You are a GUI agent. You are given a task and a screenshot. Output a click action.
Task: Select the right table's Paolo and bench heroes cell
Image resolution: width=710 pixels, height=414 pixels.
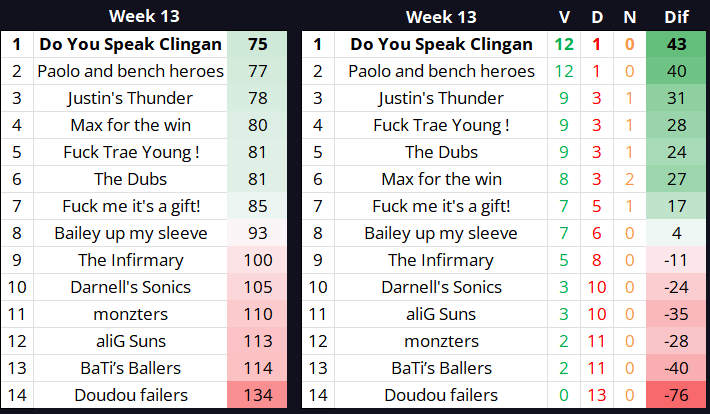441,71
